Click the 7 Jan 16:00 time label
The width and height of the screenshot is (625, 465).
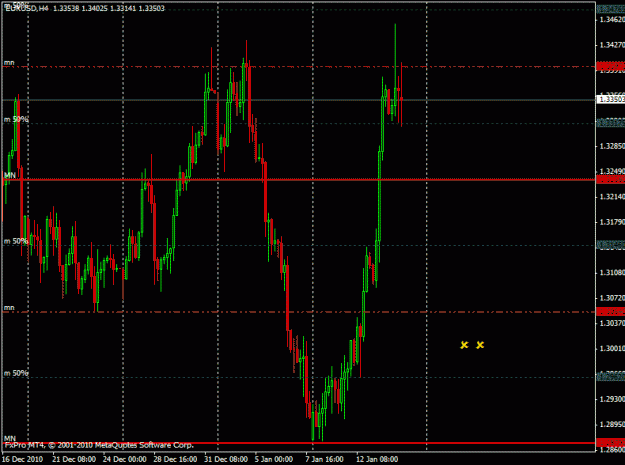324,459
